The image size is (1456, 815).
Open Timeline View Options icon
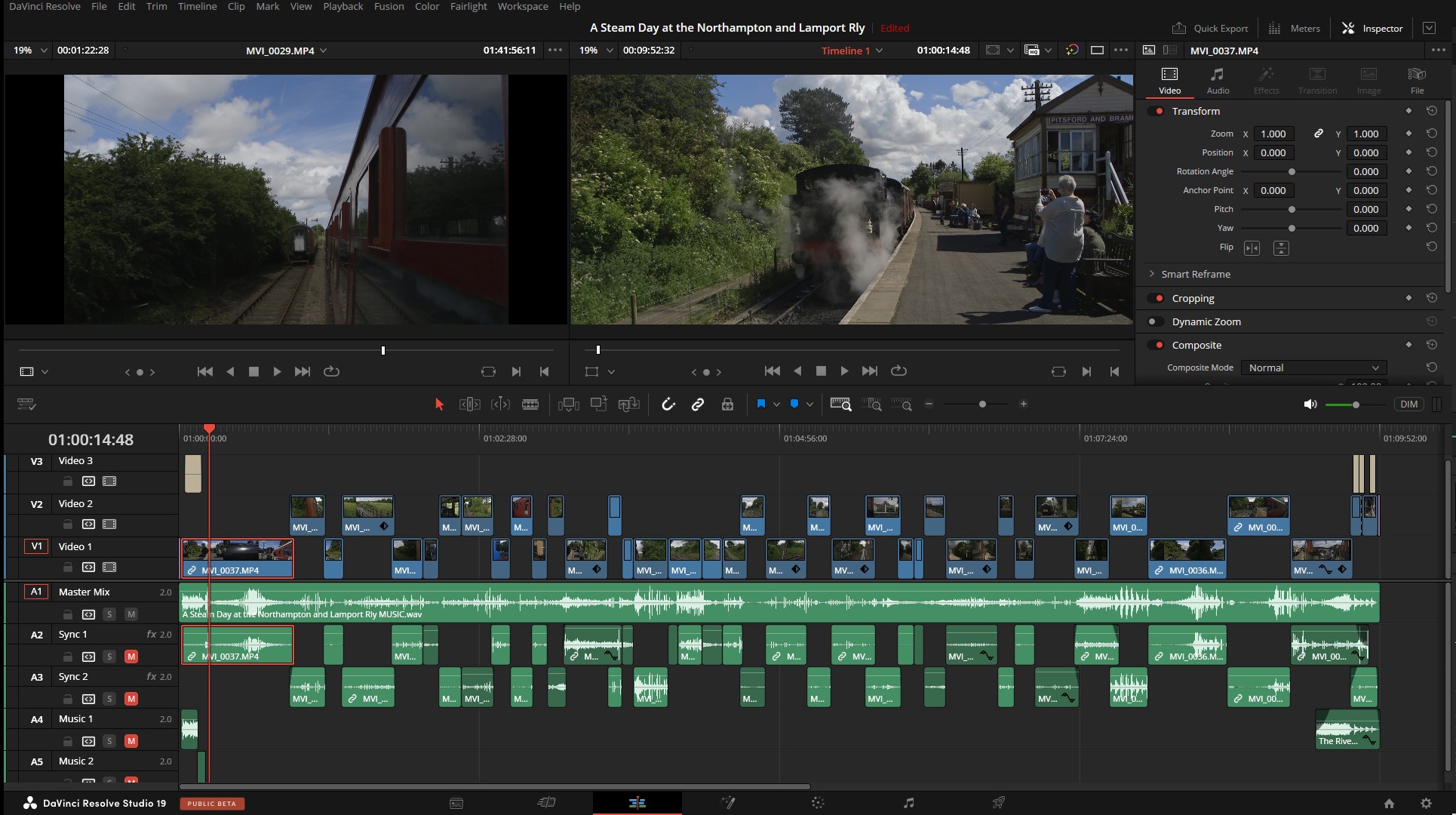pos(26,404)
